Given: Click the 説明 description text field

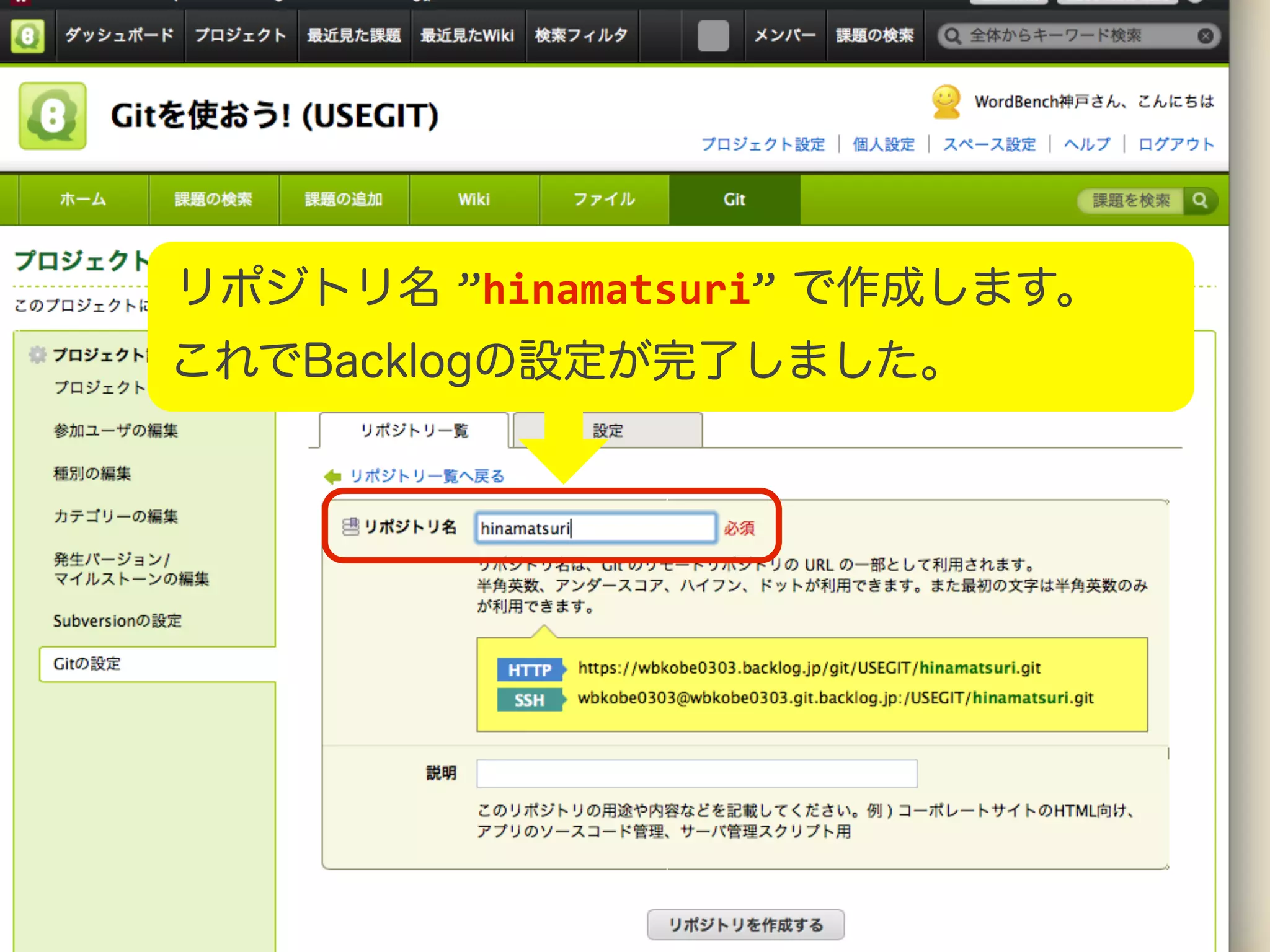Looking at the screenshot, I should [696, 773].
